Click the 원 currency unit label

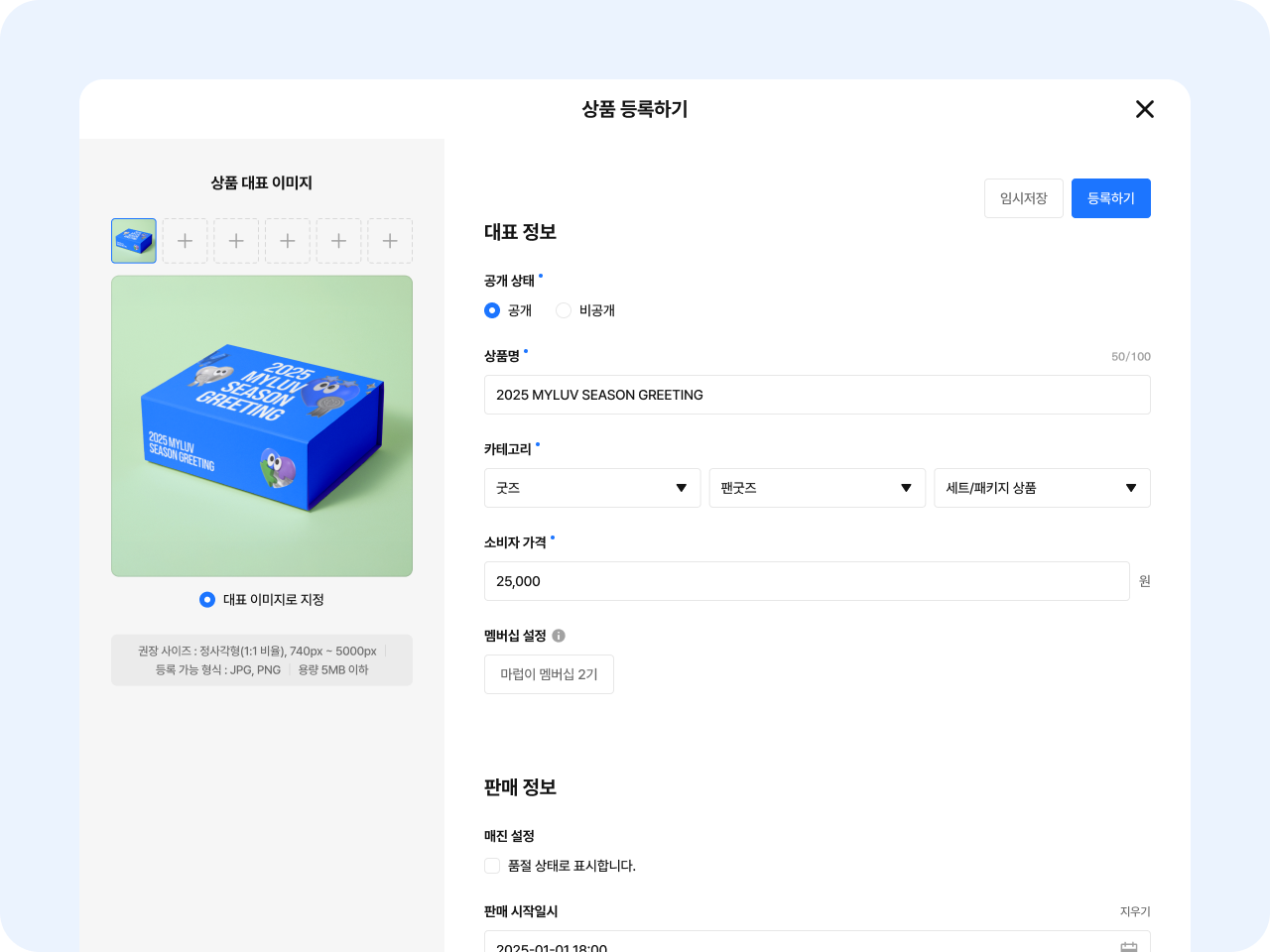click(1145, 581)
